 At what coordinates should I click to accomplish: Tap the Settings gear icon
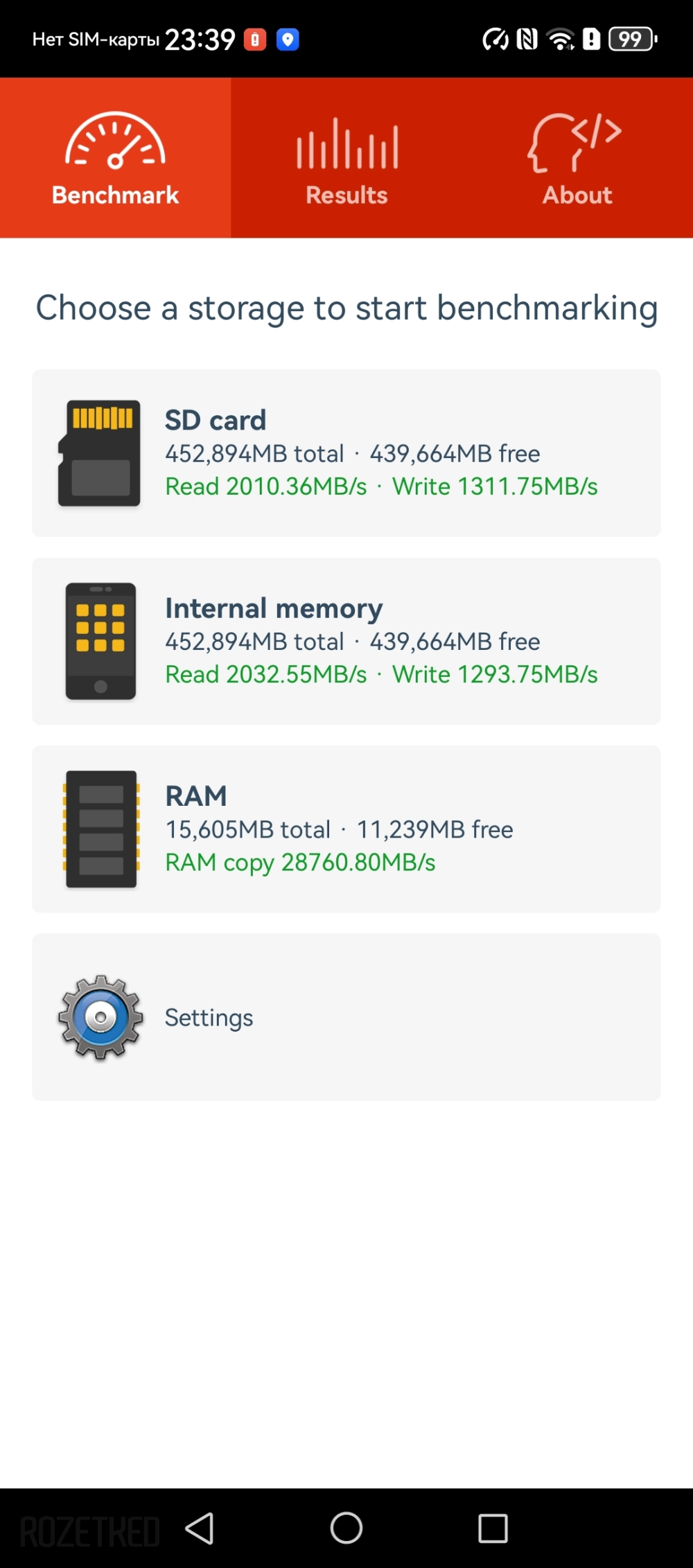[x=101, y=1017]
